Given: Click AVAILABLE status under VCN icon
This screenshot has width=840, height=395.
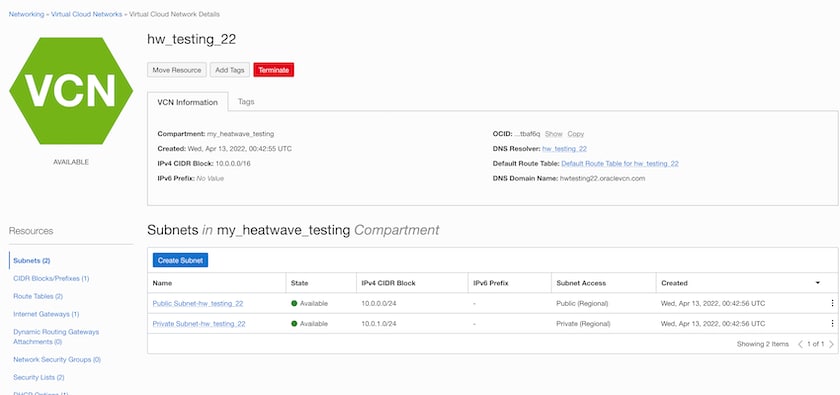Looking at the screenshot, I should [x=71, y=162].
